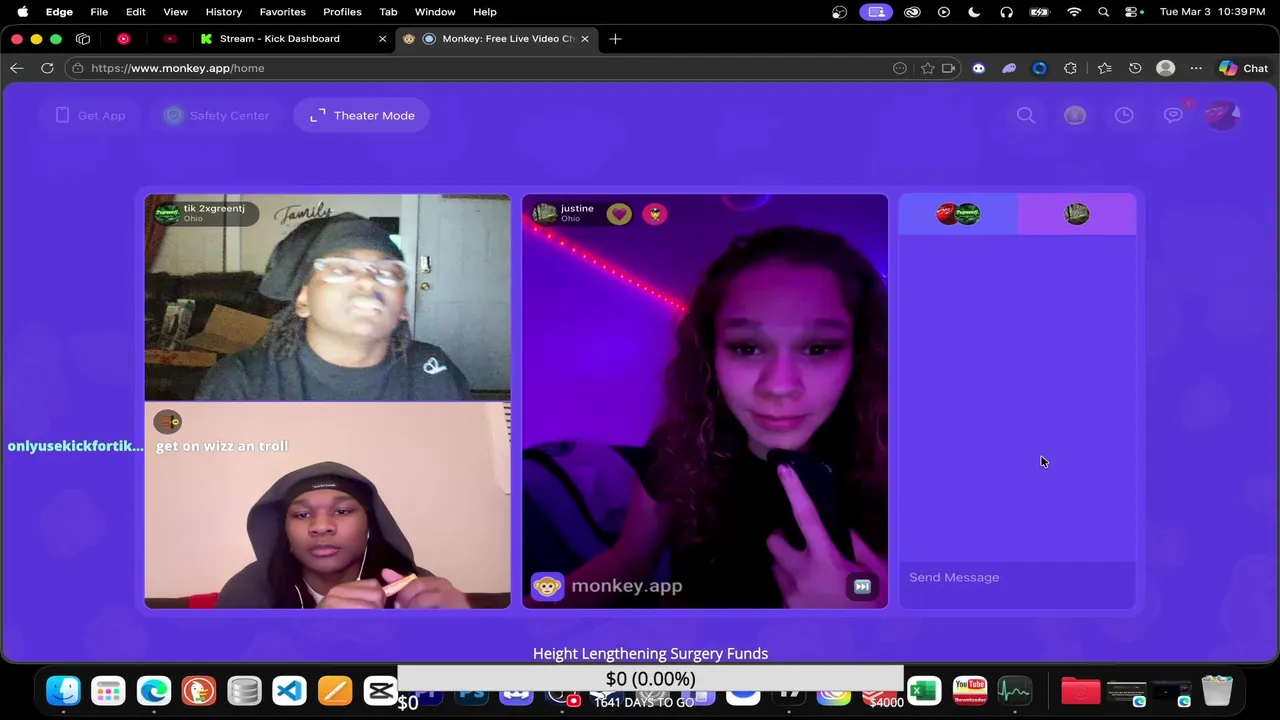Click the address bar URL field
The height and width of the screenshot is (720, 1280).
(480, 68)
